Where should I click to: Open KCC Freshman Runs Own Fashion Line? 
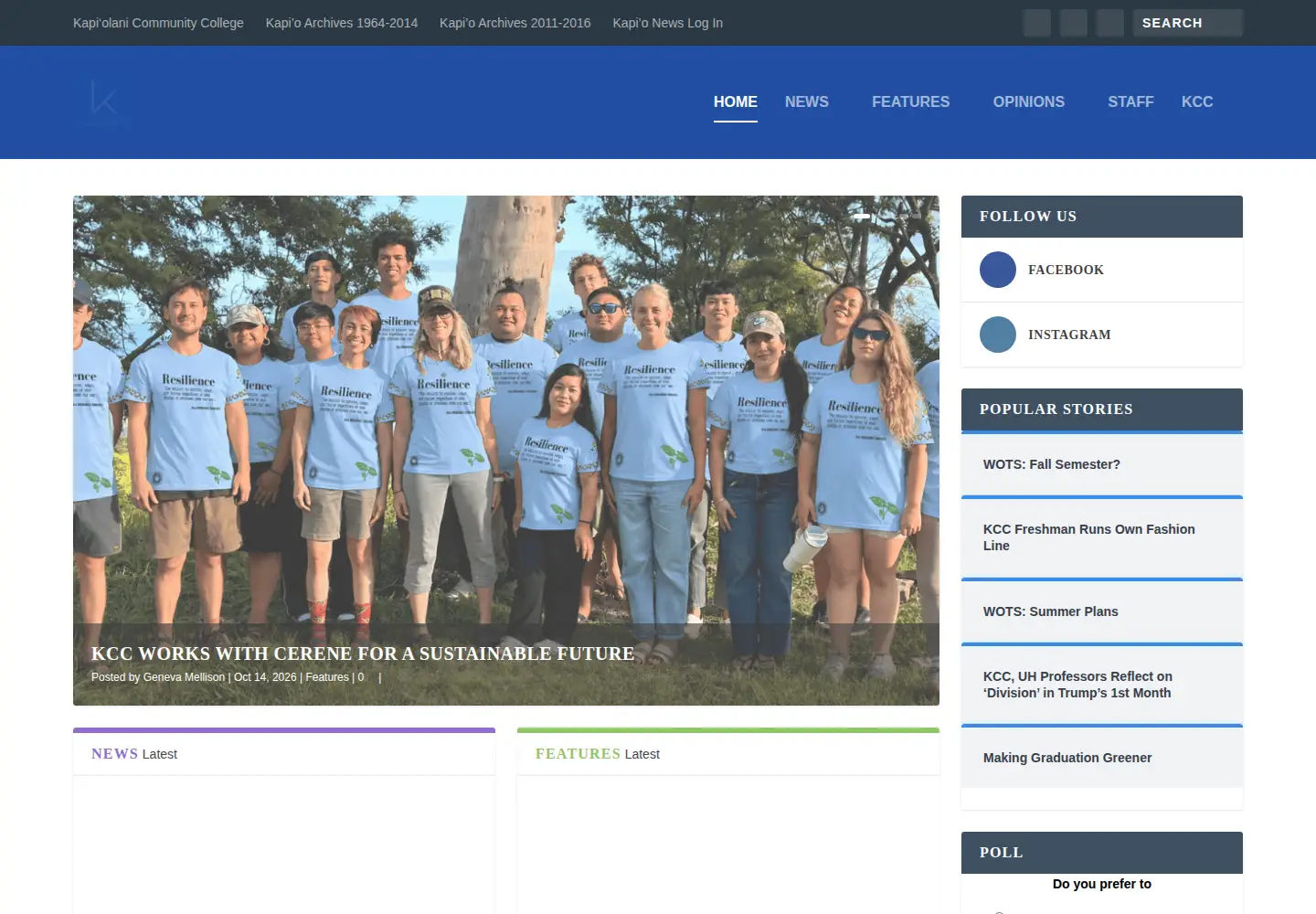1089,537
